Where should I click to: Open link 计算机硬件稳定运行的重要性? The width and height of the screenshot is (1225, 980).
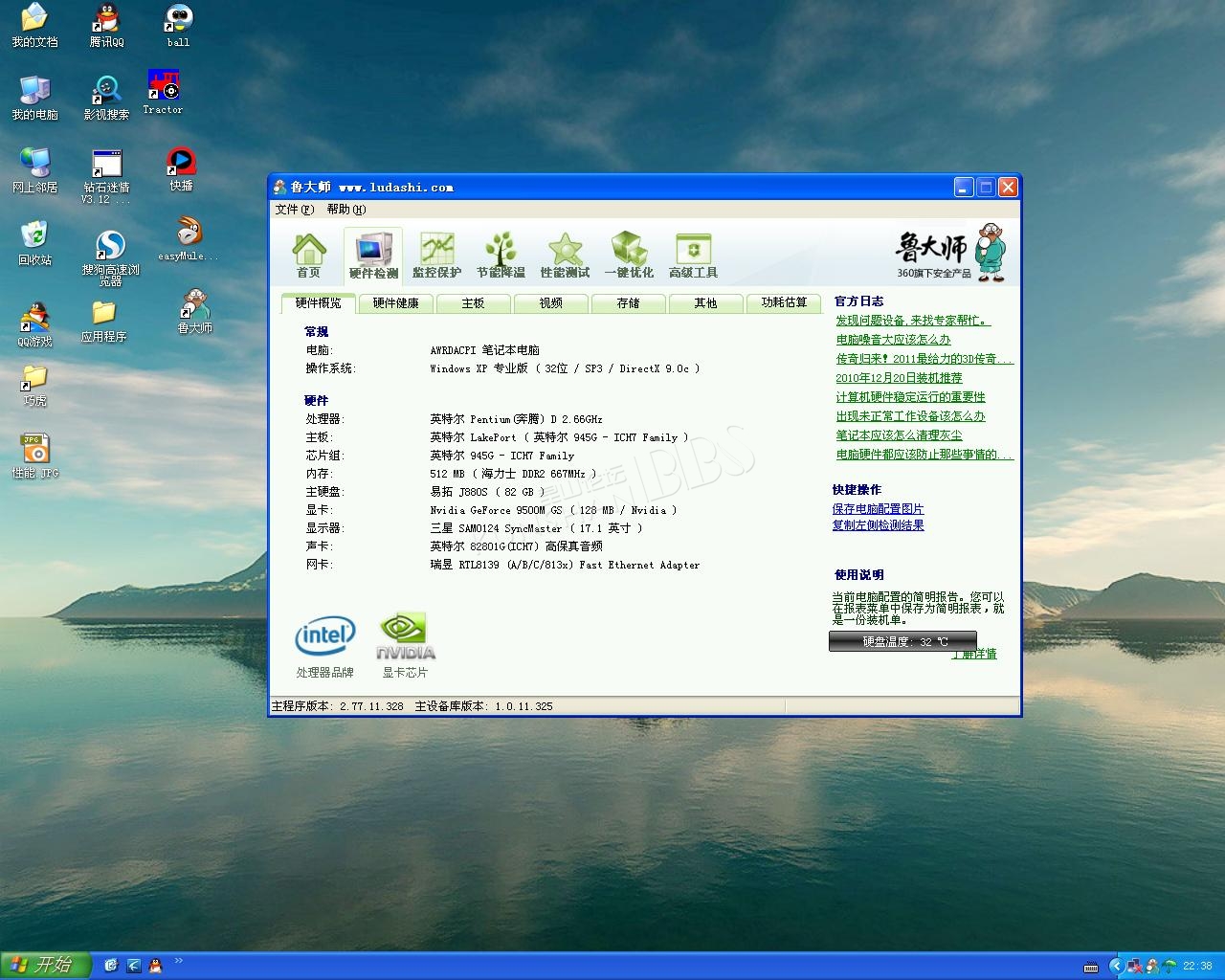point(910,397)
